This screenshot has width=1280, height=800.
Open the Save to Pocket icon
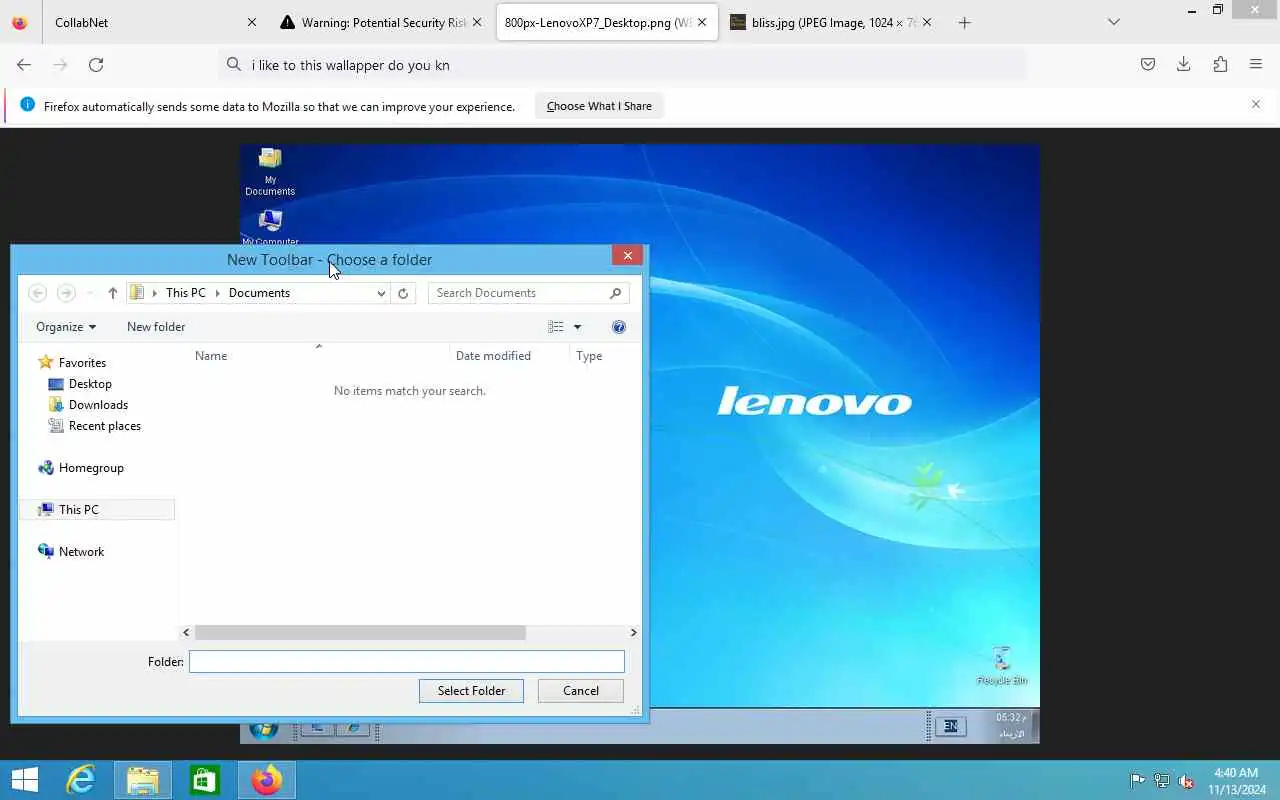1148,64
